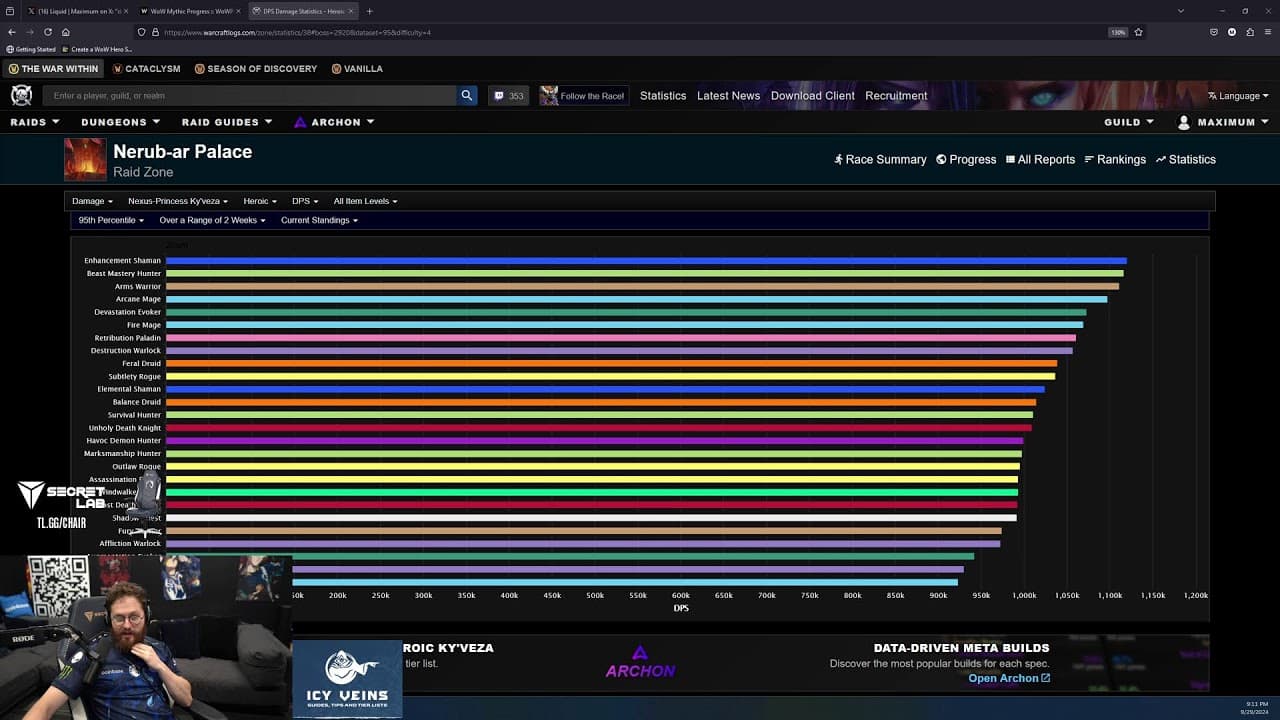1280x720 pixels.
Task: Click the Arms Warrior DPS bar
Action: coord(642,286)
